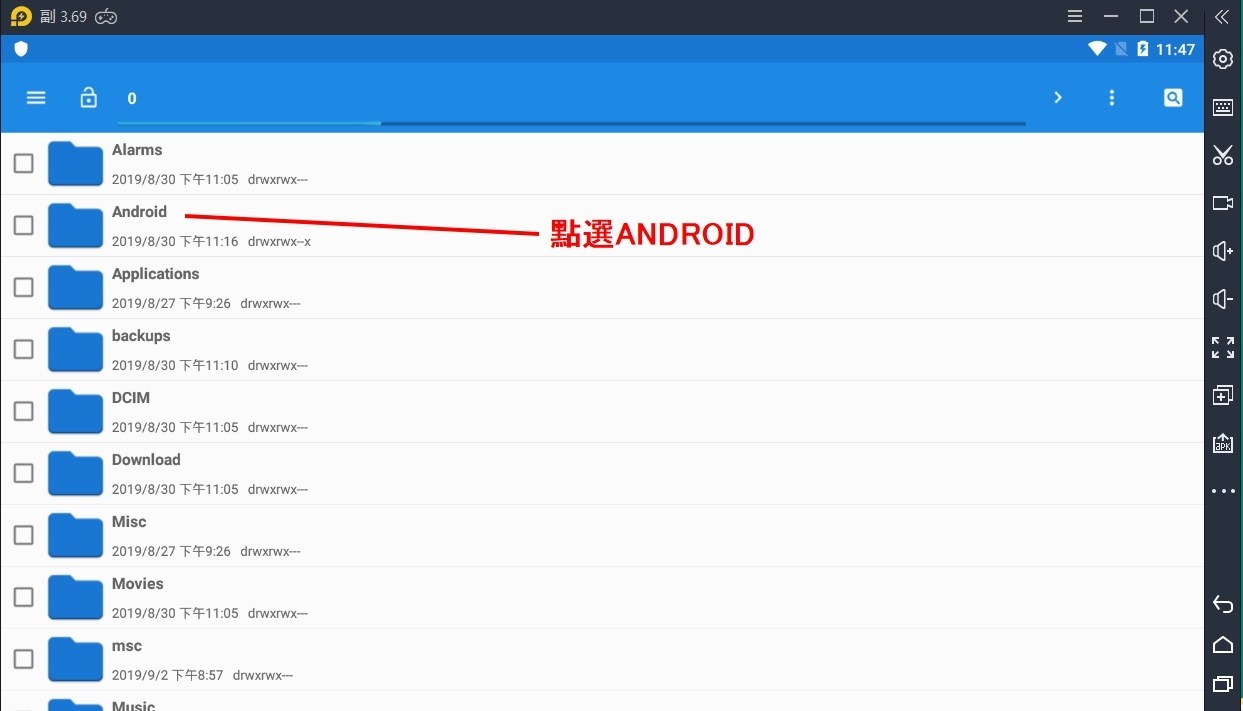Select the Download folder checkbox
The width and height of the screenshot is (1243, 711).
point(23,473)
